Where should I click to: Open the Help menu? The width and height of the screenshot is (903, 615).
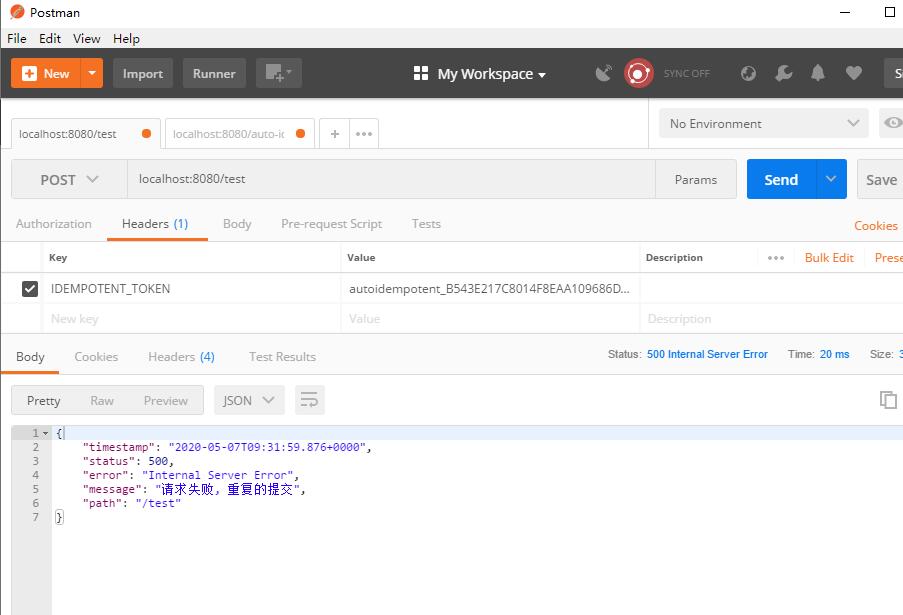126,39
